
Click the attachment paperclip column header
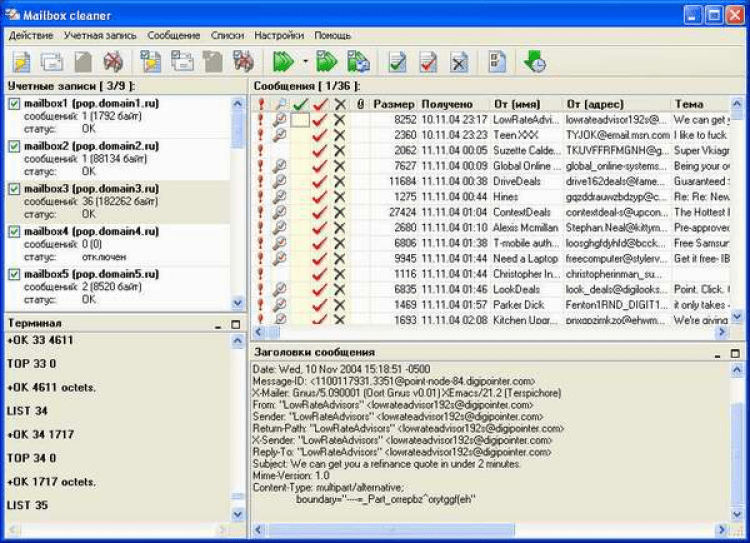360,104
